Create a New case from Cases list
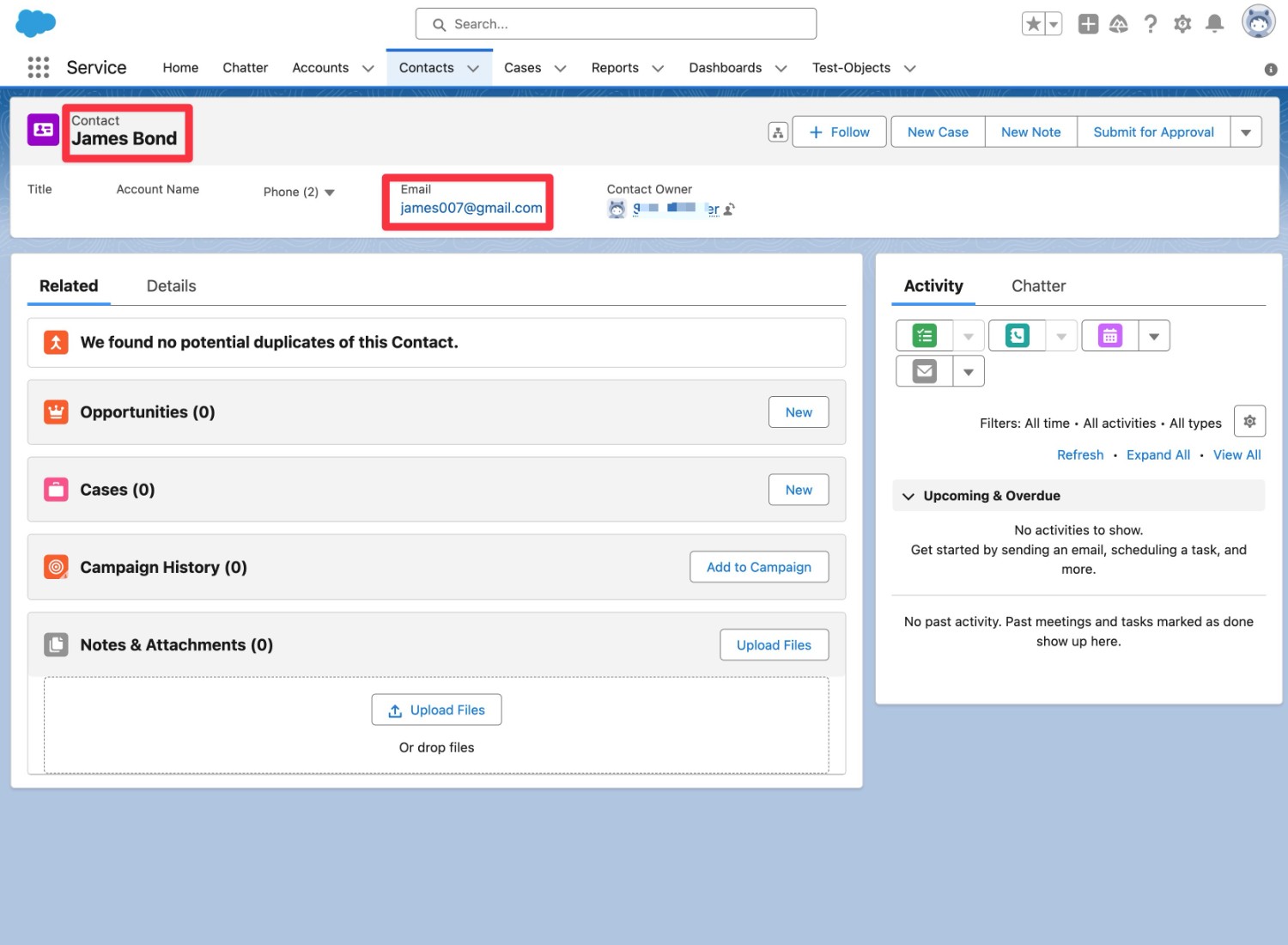The height and width of the screenshot is (945, 1288). [x=799, y=490]
